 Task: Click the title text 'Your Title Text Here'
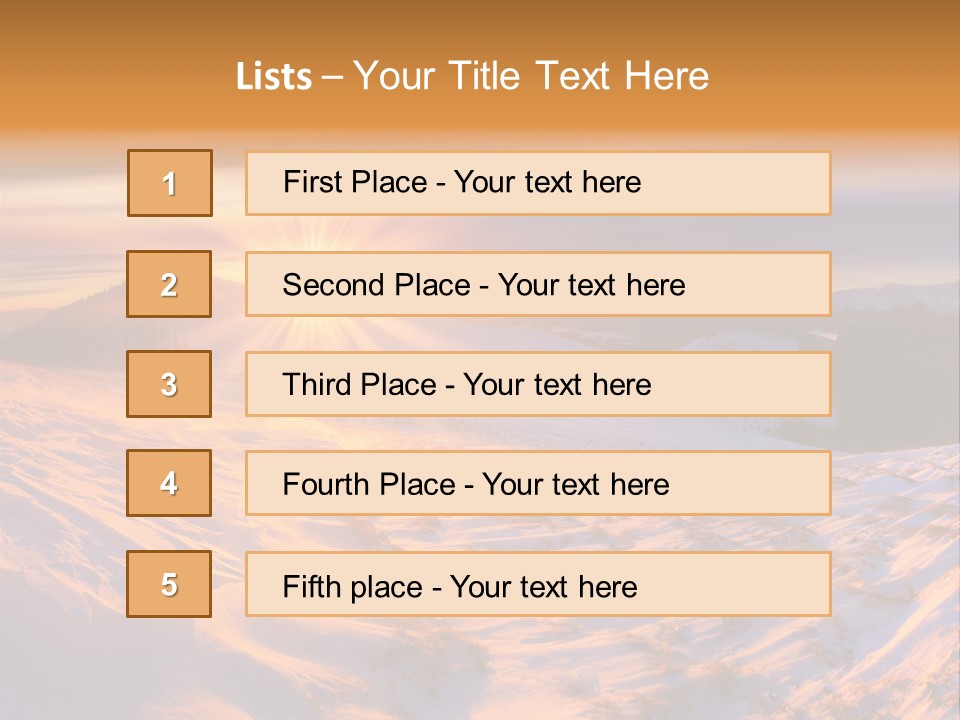(x=531, y=77)
